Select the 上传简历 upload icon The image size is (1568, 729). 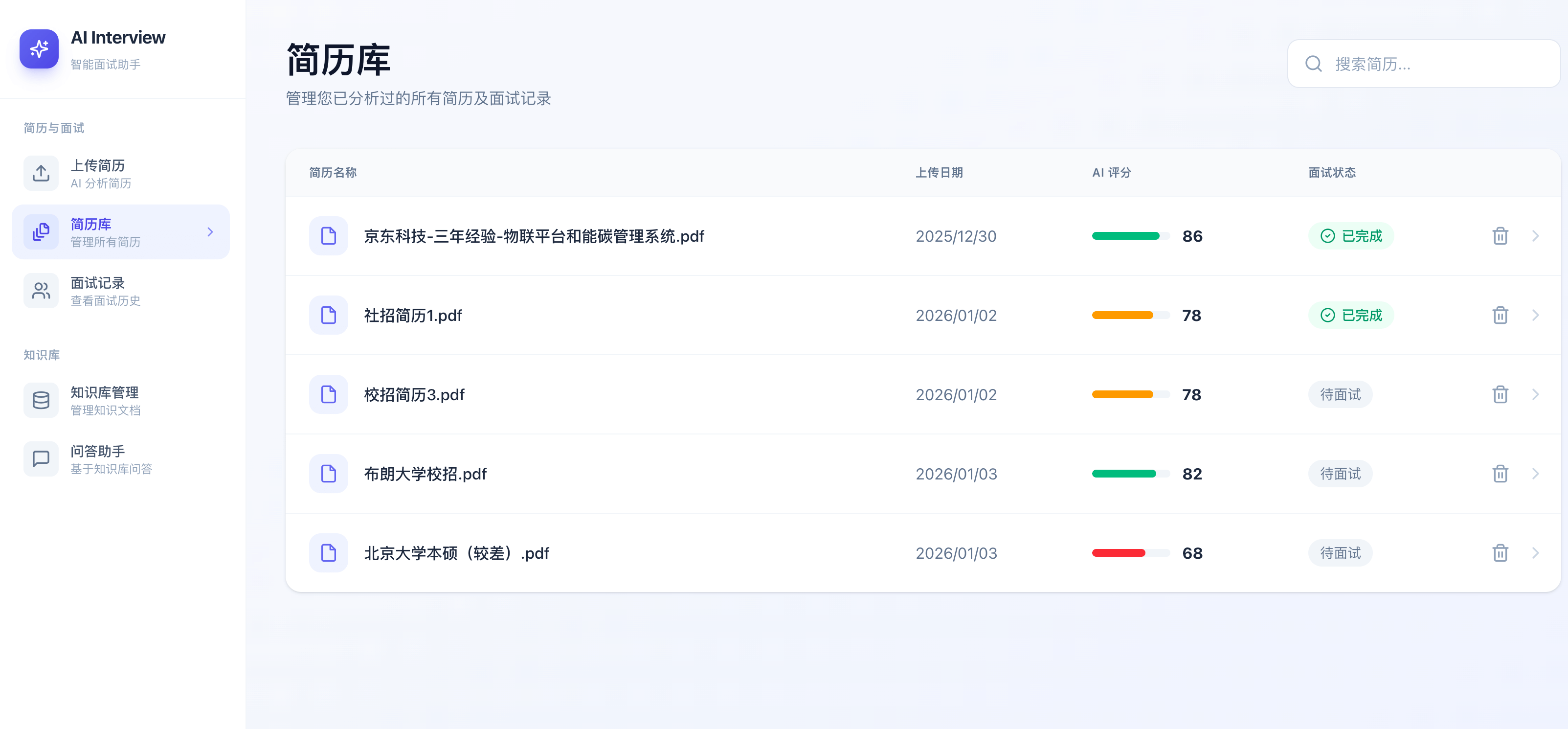click(40, 173)
